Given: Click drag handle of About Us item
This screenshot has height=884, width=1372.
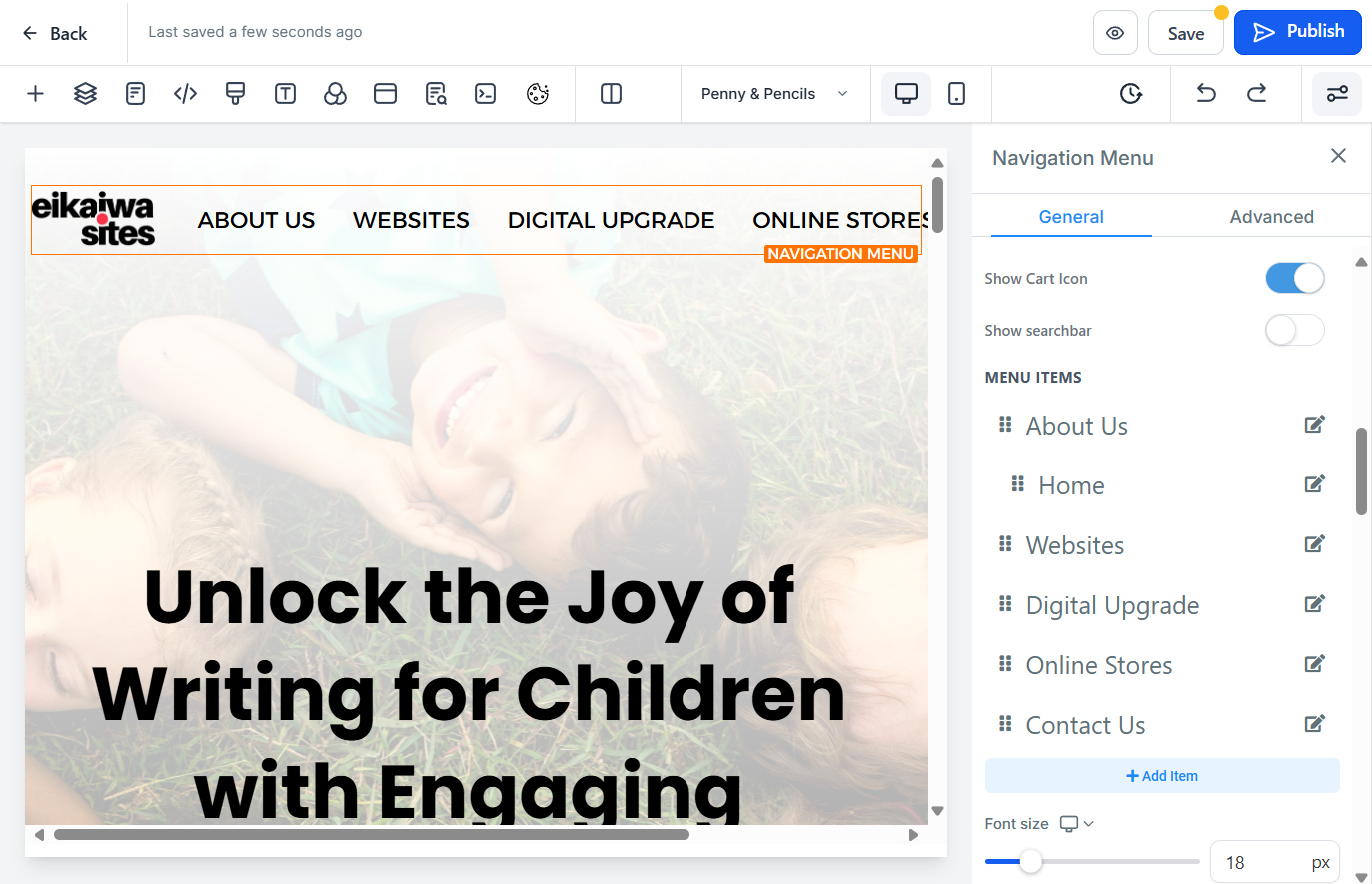Looking at the screenshot, I should pyautogui.click(x=1005, y=425).
